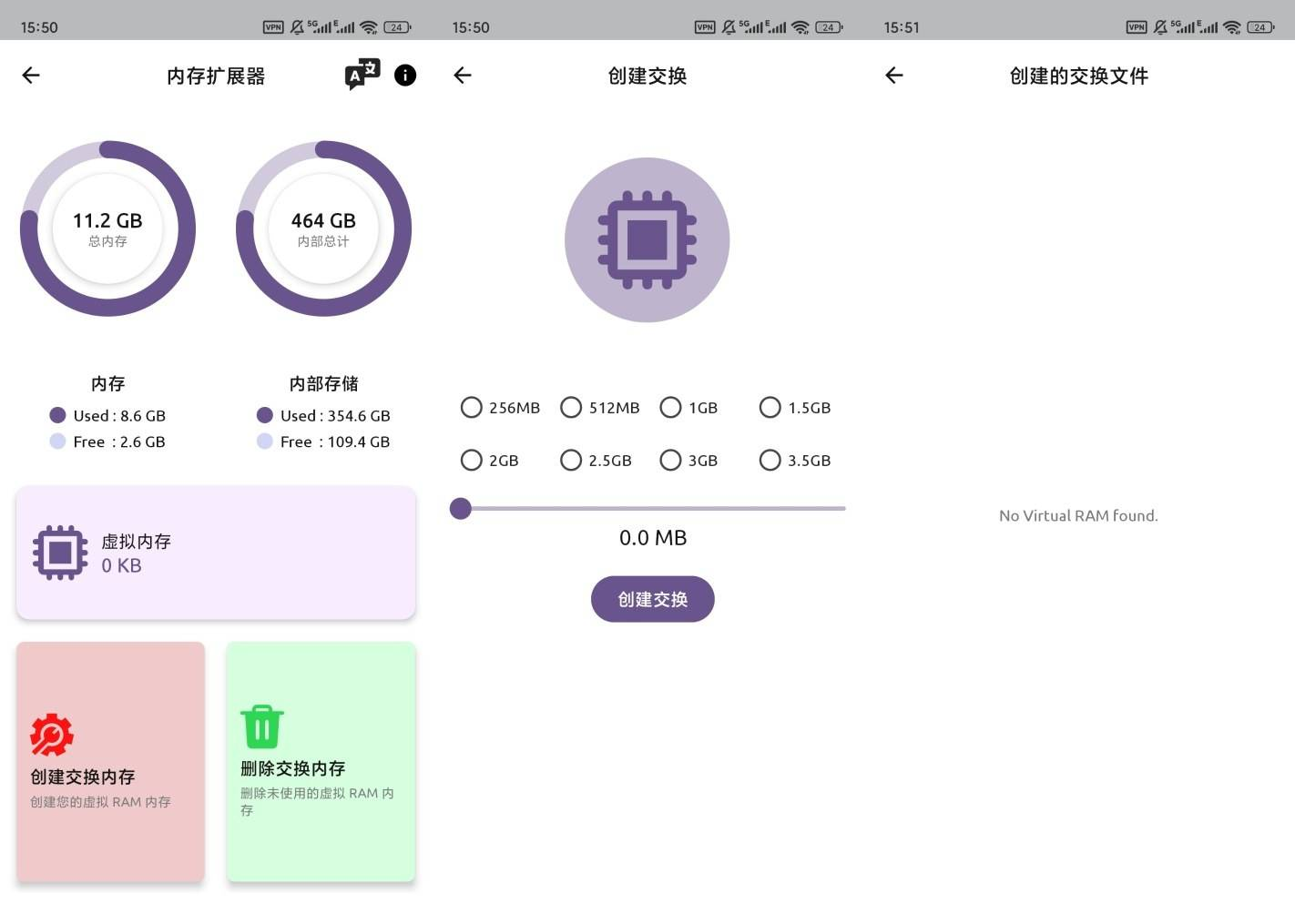Open the 虚拟内存 0 KB card
1295x924 pixels.
(x=216, y=553)
